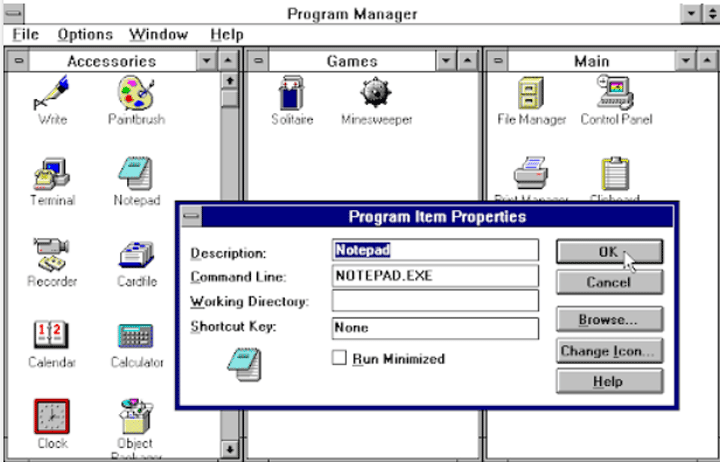The image size is (720, 462).
Task: Click the Command Line text field
Action: pos(435,276)
